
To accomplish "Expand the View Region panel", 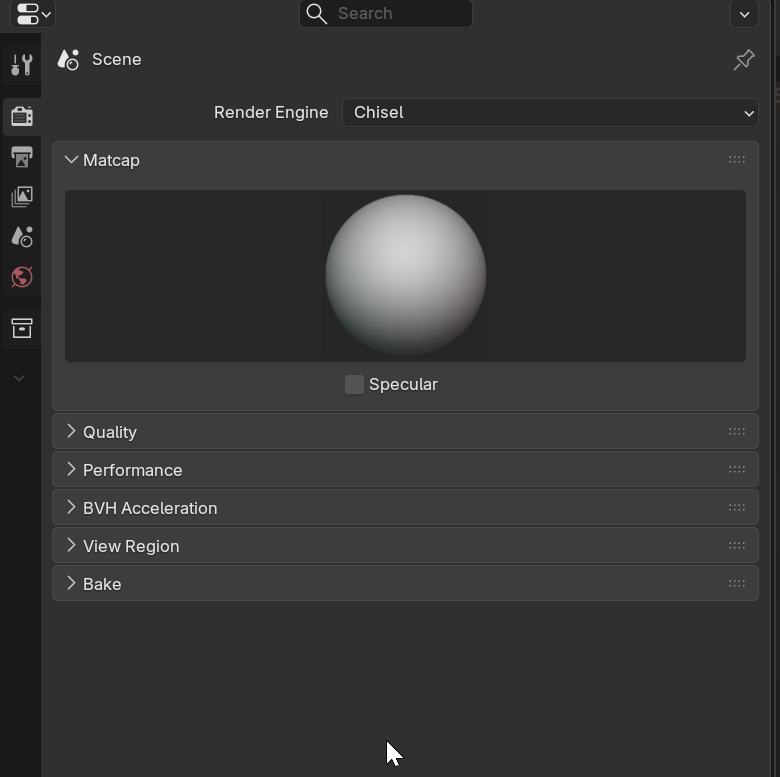I will (130, 546).
